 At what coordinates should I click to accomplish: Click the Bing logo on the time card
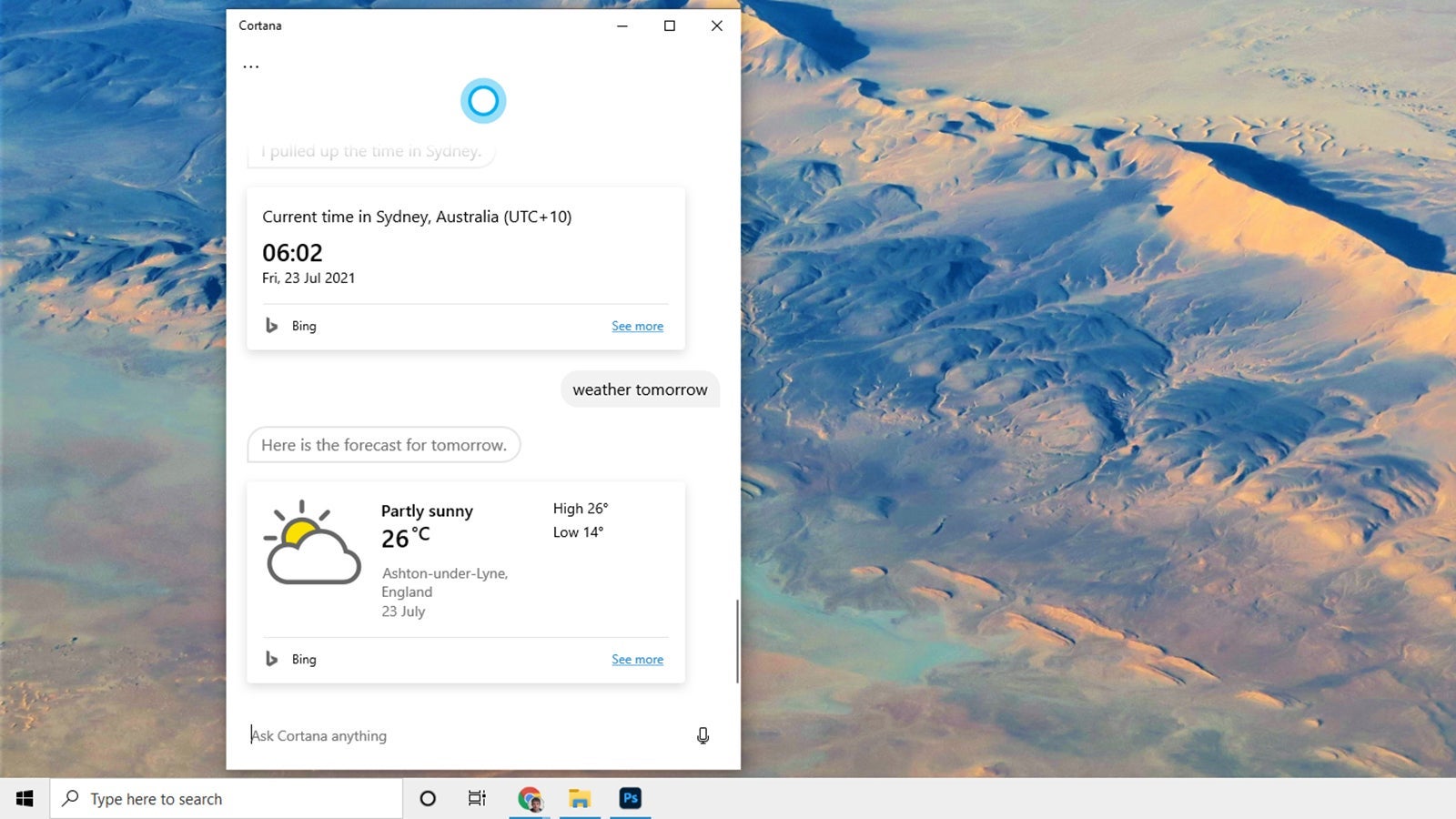272,325
